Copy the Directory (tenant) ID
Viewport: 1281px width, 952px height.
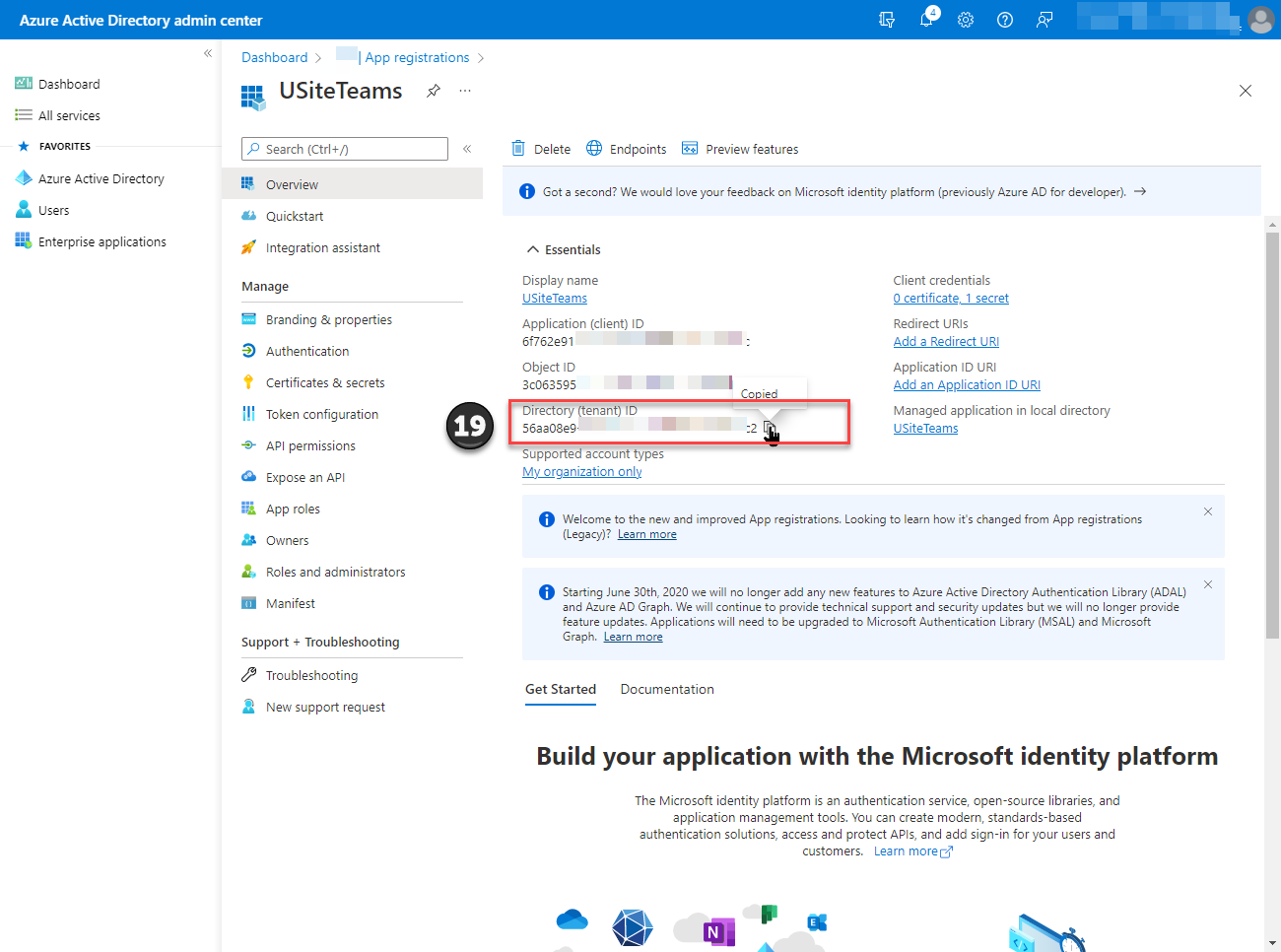pyautogui.click(x=770, y=428)
